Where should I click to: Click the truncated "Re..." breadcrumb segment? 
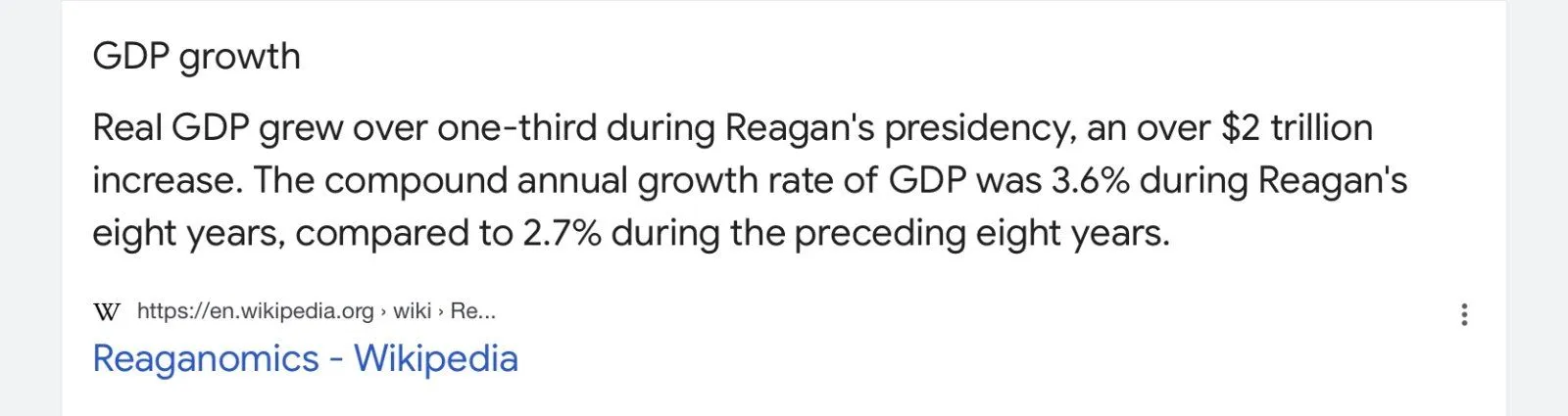coord(473,311)
